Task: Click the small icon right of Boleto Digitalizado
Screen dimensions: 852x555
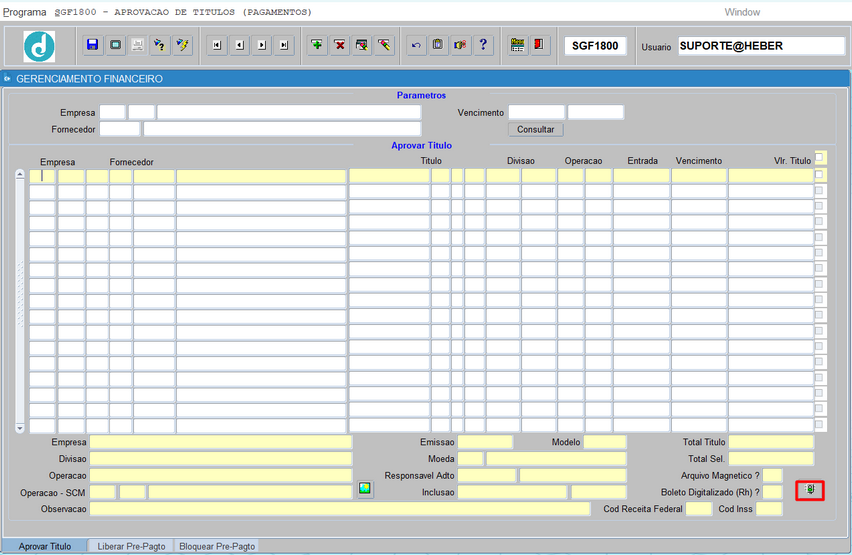Action: coord(810,490)
